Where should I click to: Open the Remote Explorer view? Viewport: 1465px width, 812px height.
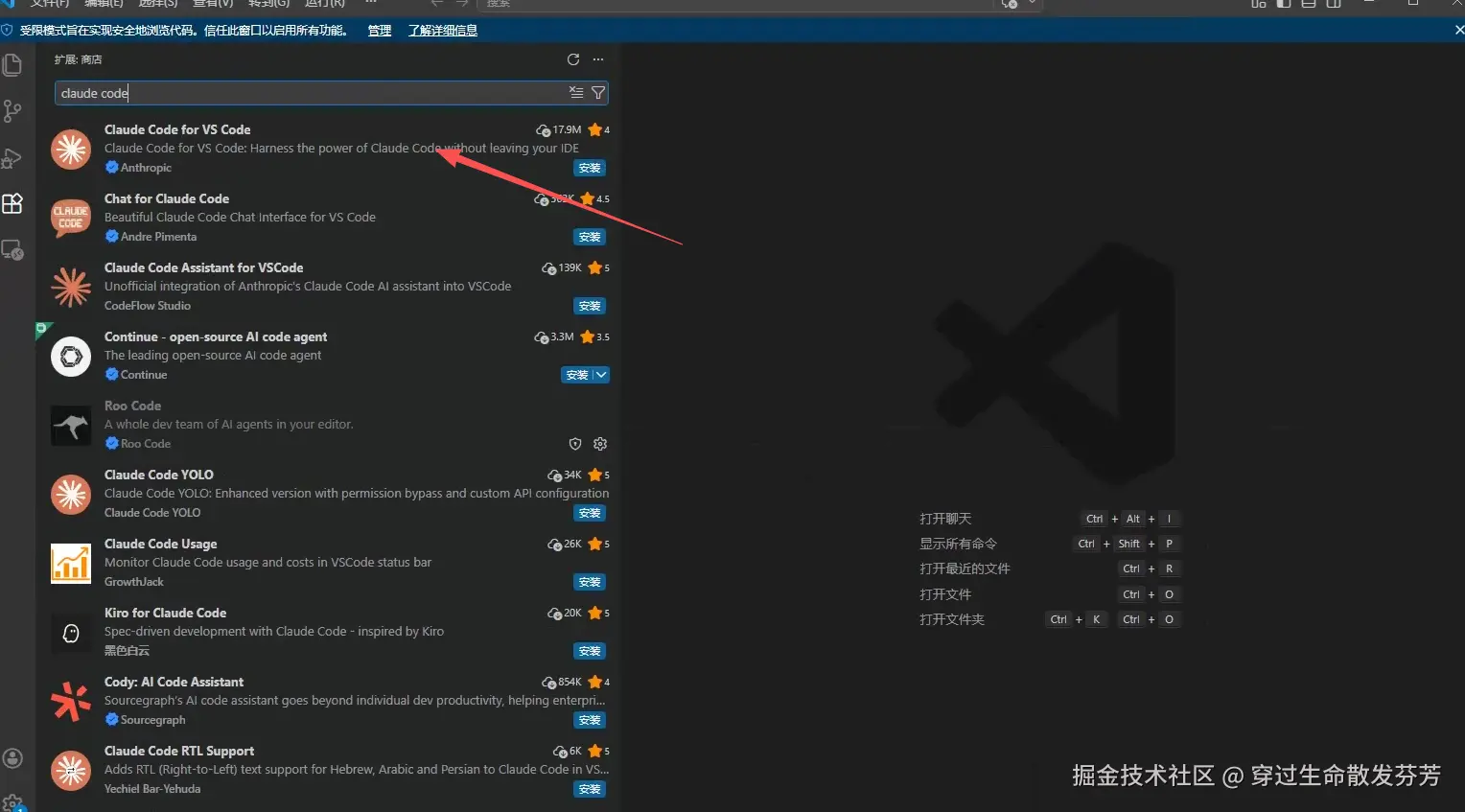(x=12, y=249)
